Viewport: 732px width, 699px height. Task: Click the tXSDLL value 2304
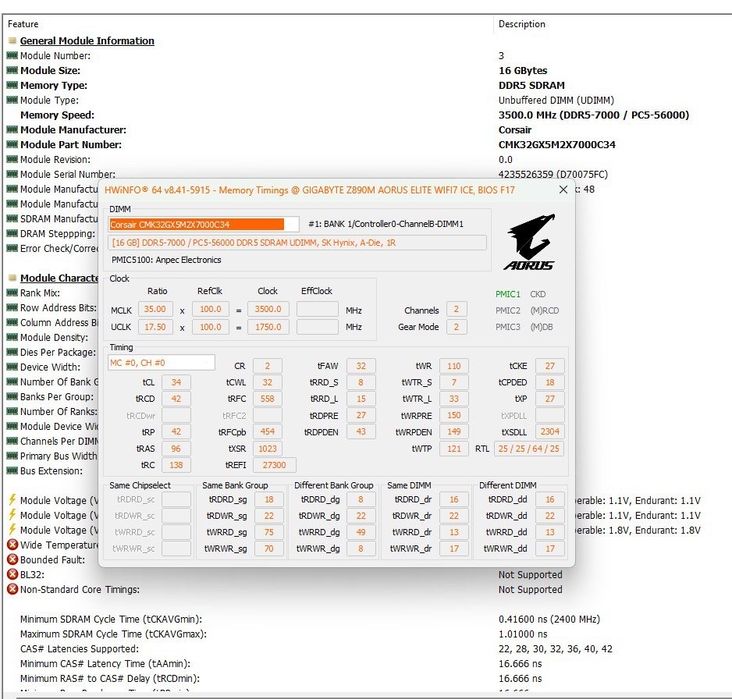(550, 432)
